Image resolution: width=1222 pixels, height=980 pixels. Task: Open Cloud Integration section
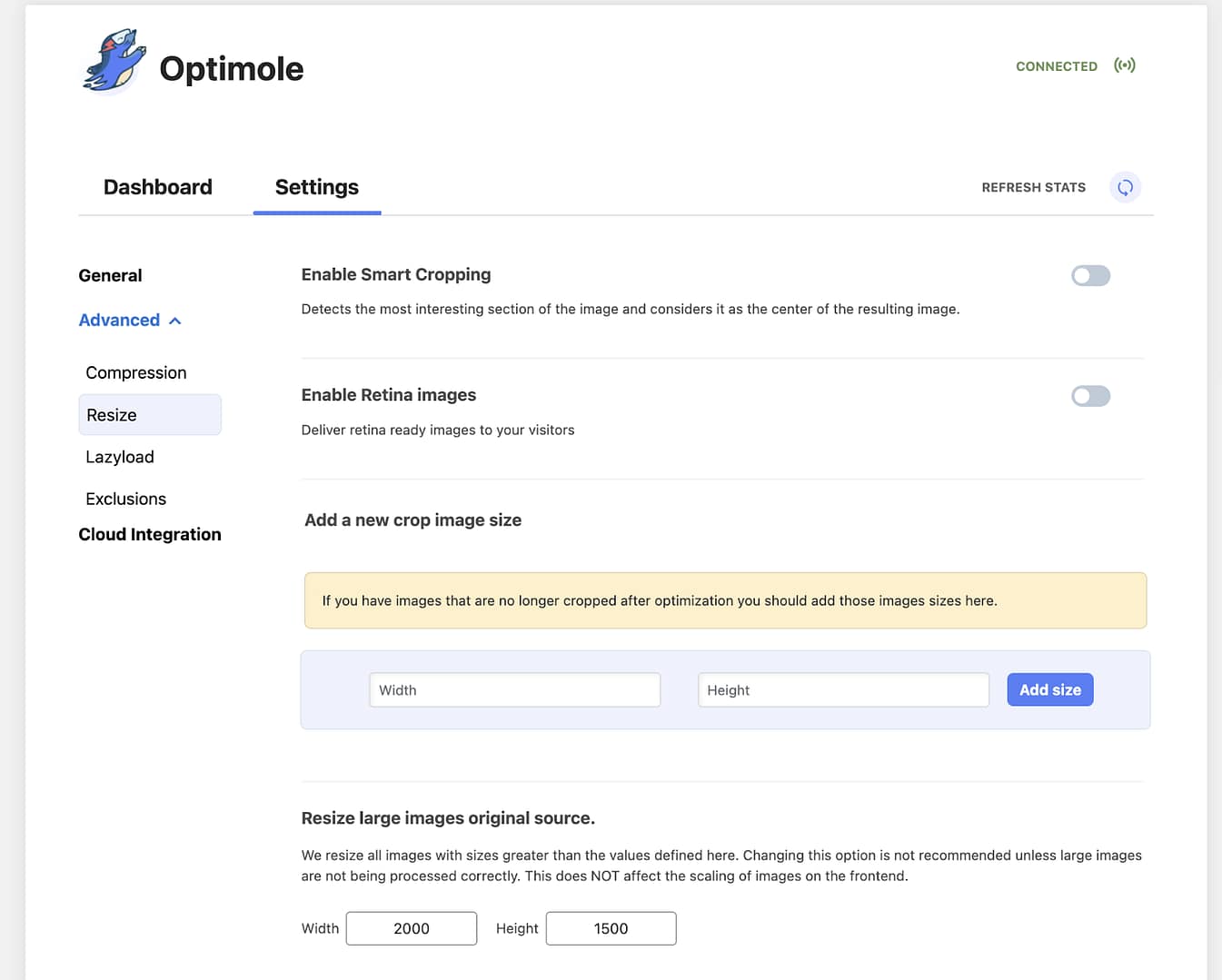coord(150,534)
